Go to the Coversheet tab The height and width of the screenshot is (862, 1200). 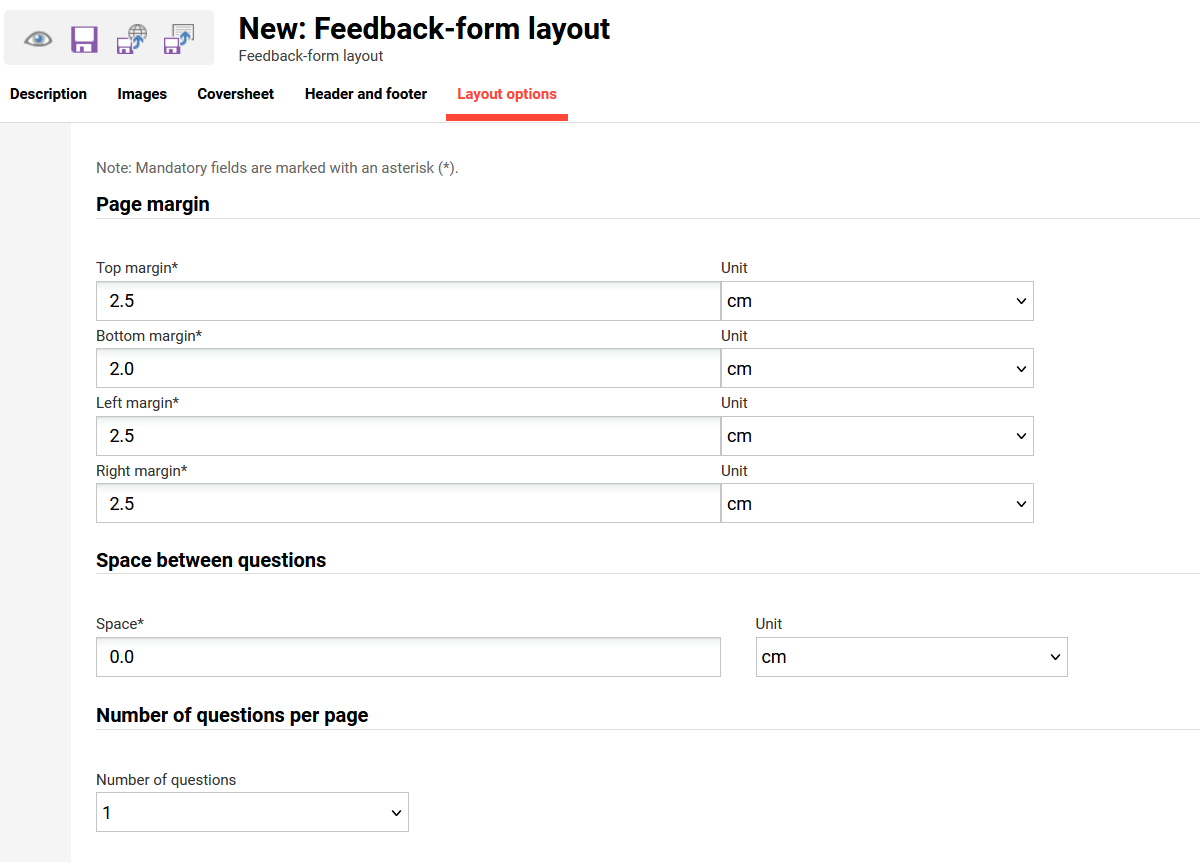236,94
